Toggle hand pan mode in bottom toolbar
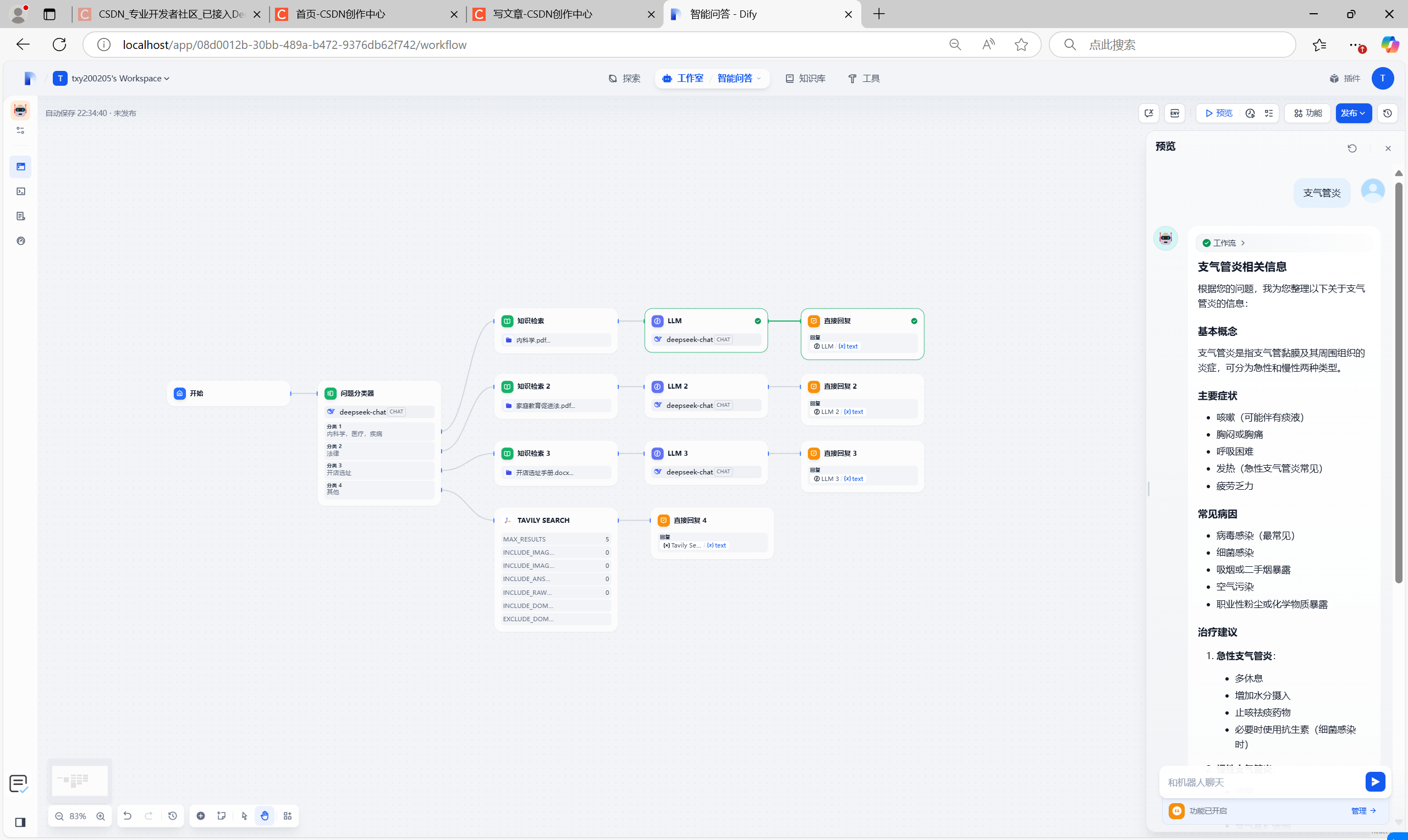The width and height of the screenshot is (1408, 840). click(265, 816)
